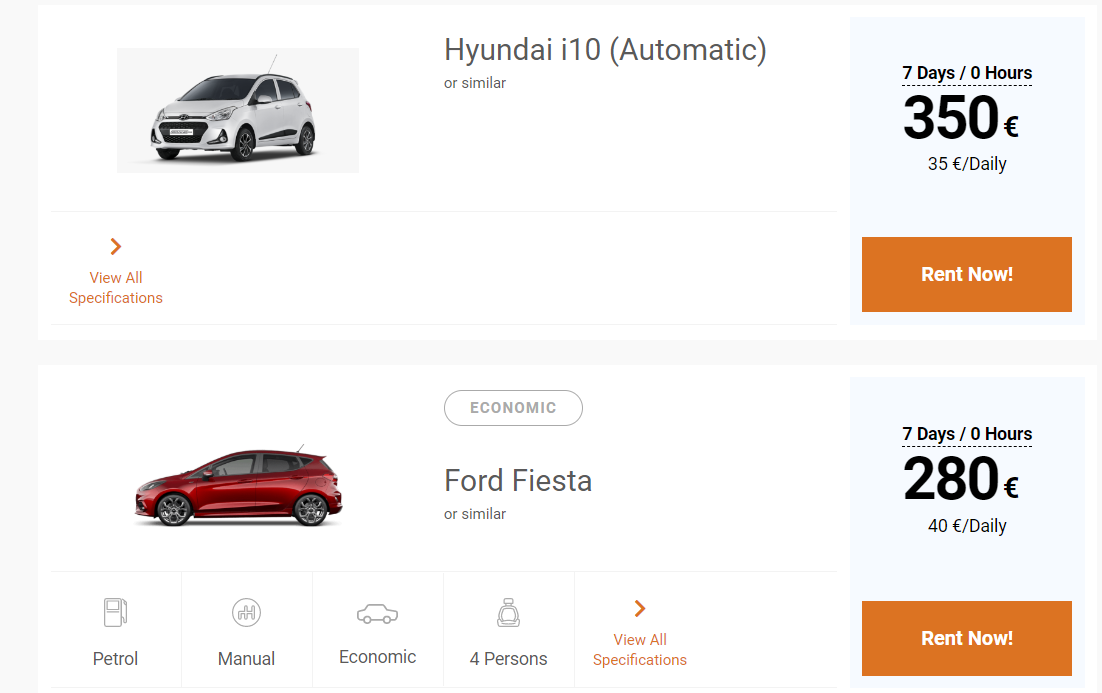Expand Hyundai i10 specifications chevron
Screen dimensions: 1102x693
(116, 247)
